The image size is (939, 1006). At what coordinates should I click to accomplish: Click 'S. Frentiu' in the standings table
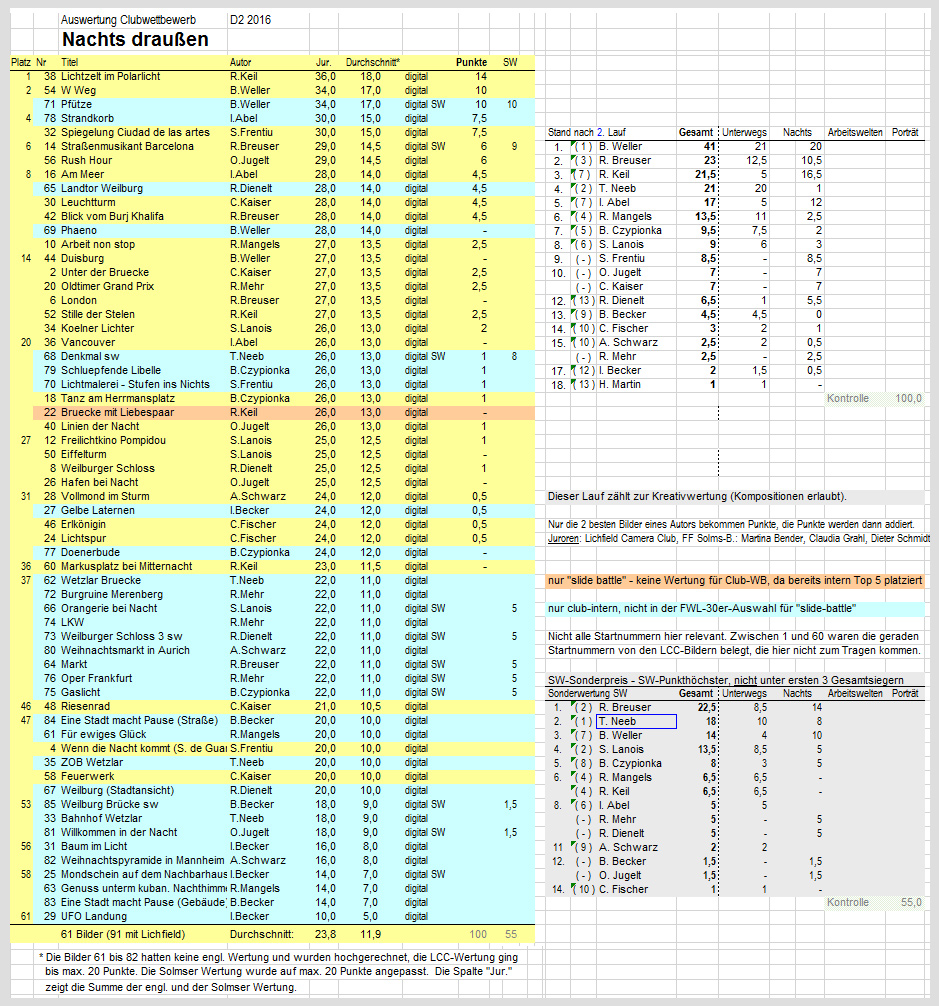coord(622,259)
